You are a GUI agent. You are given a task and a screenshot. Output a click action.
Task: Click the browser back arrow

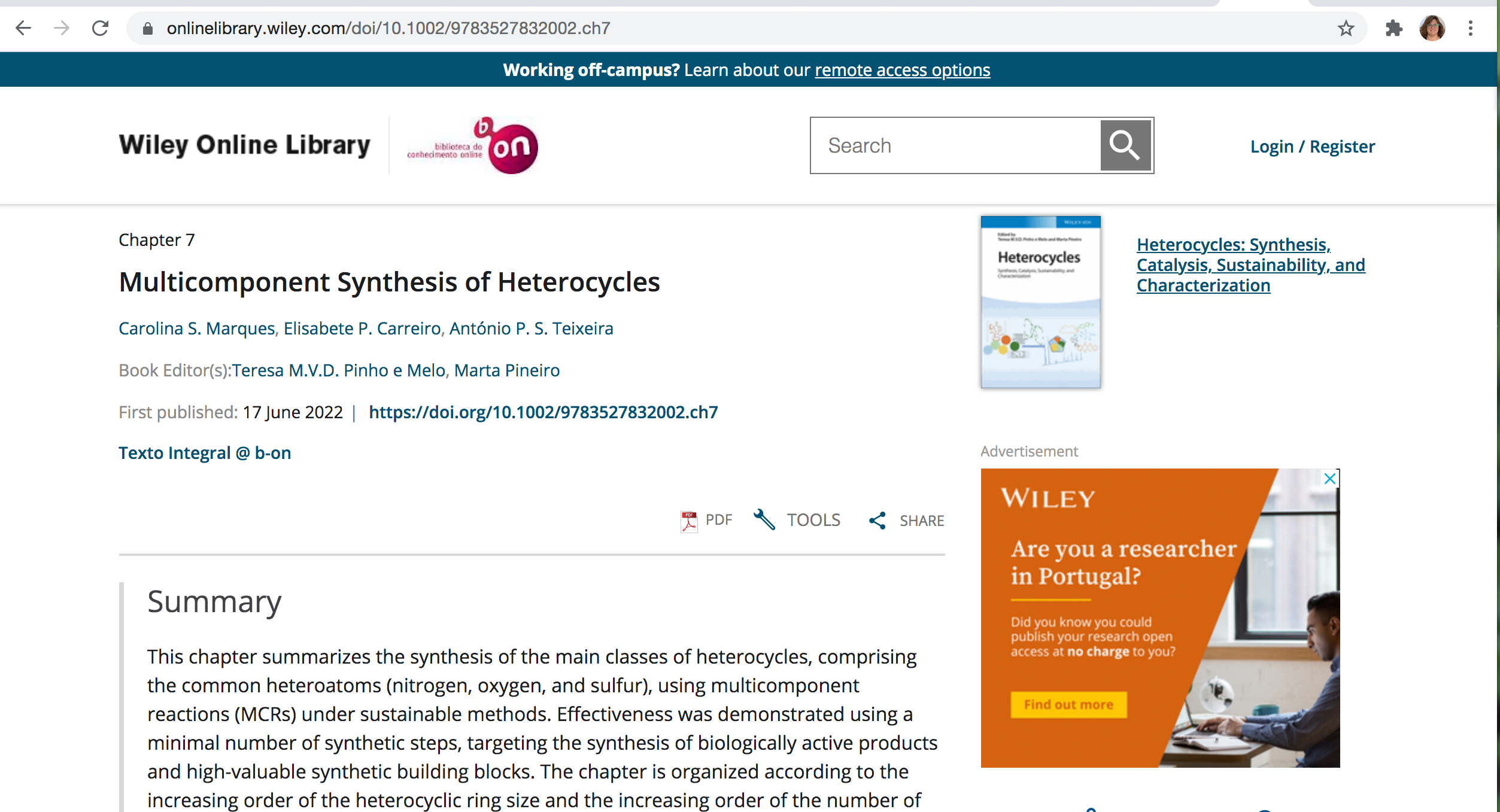click(x=23, y=28)
